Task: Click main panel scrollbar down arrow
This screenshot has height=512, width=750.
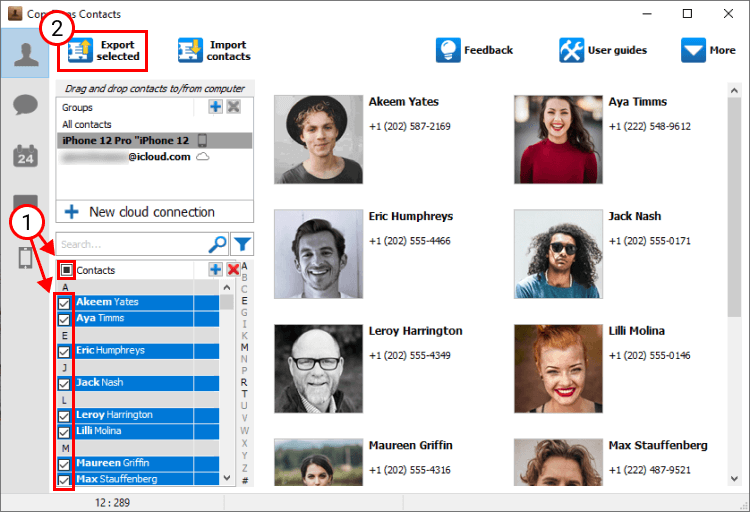Action: coord(734,479)
